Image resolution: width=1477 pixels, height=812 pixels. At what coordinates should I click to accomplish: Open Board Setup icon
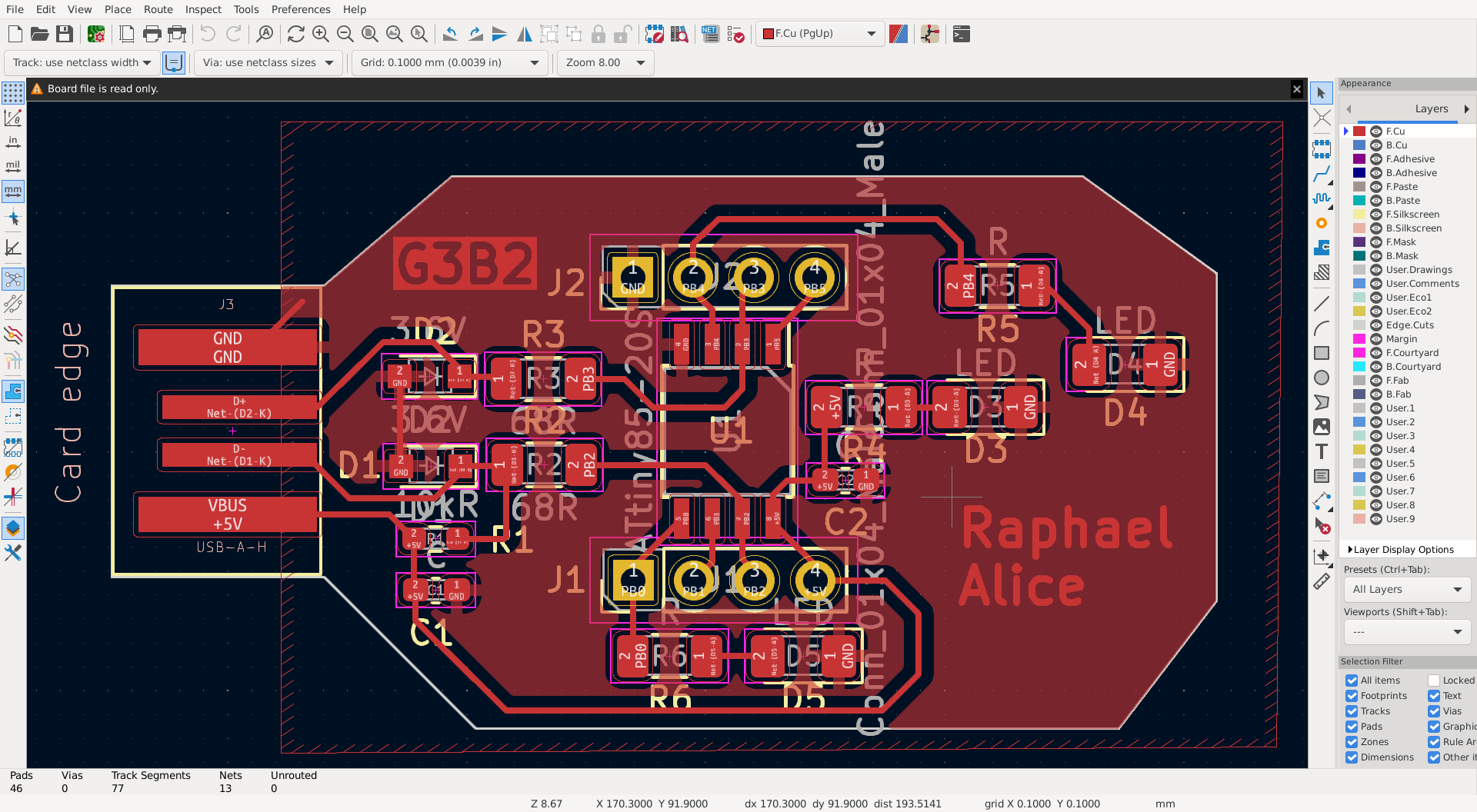tap(96, 34)
